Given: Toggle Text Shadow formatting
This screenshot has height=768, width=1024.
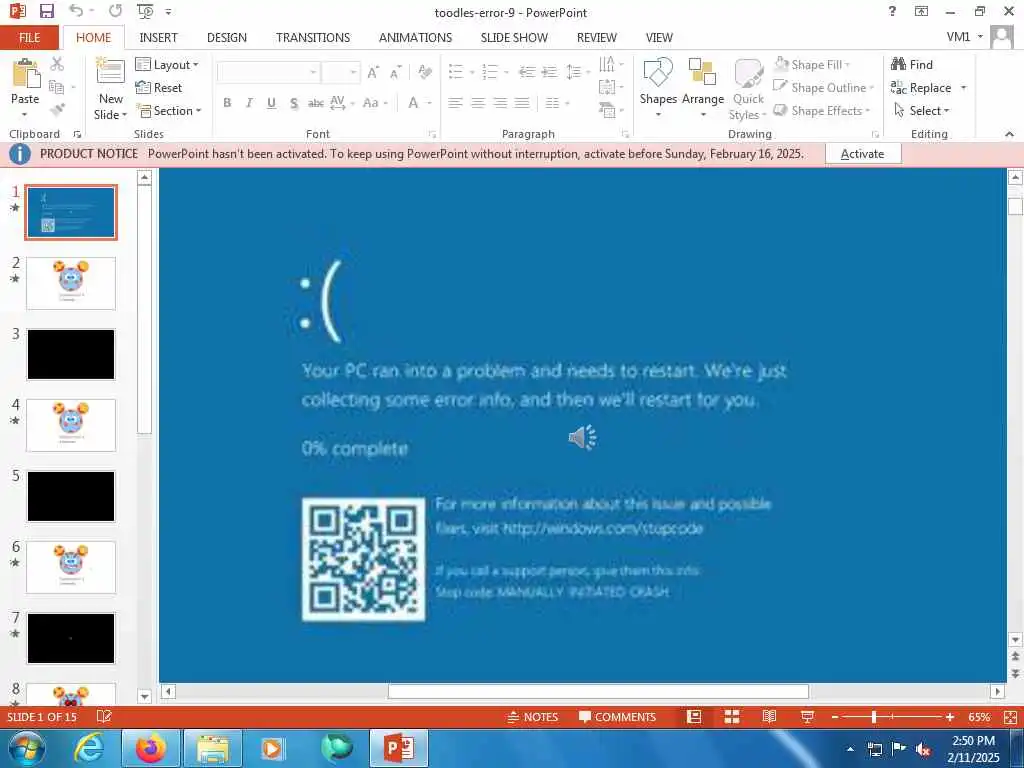Looking at the screenshot, I should pyautogui.click(x=294, y=103).
